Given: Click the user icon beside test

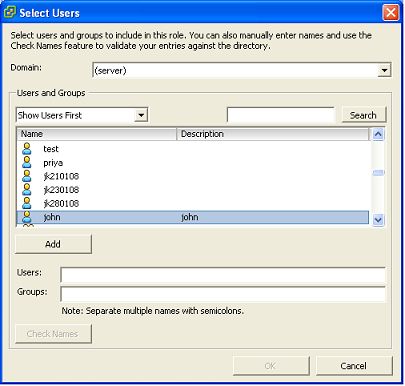Looking at the screenshot, I should (x=27, y=149).
